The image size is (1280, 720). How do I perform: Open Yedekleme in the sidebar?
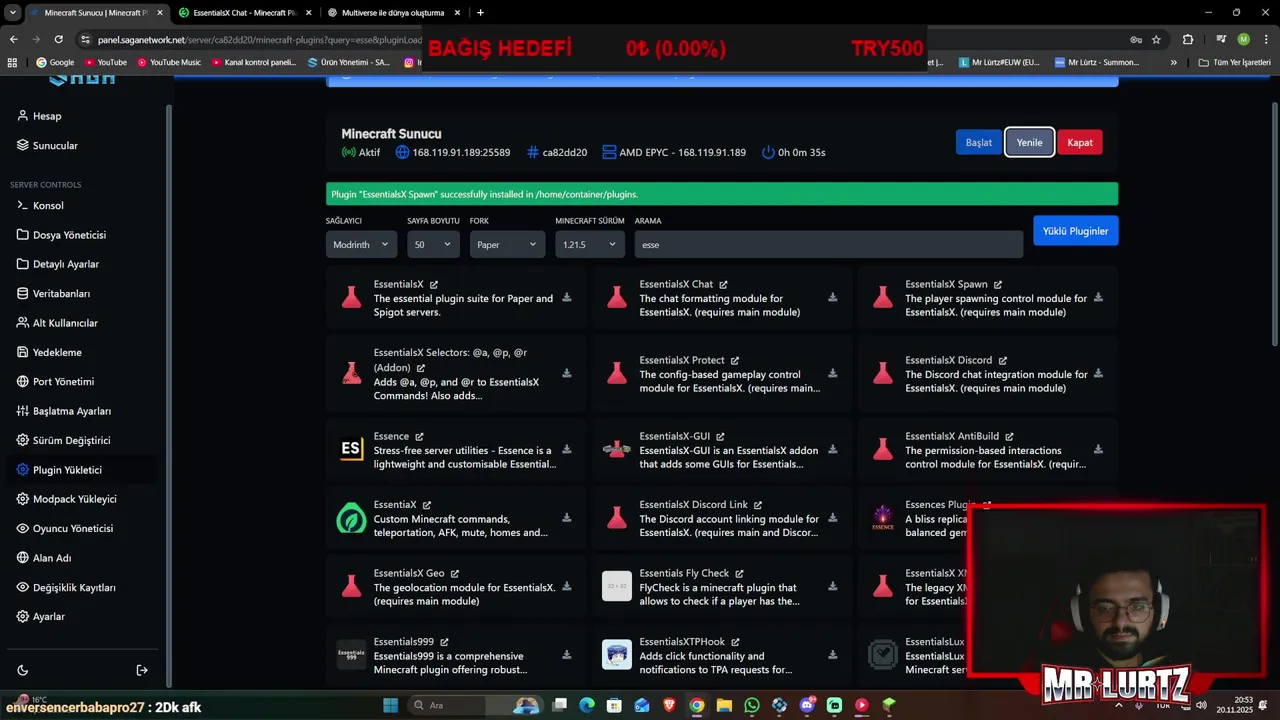coord(57,352)
